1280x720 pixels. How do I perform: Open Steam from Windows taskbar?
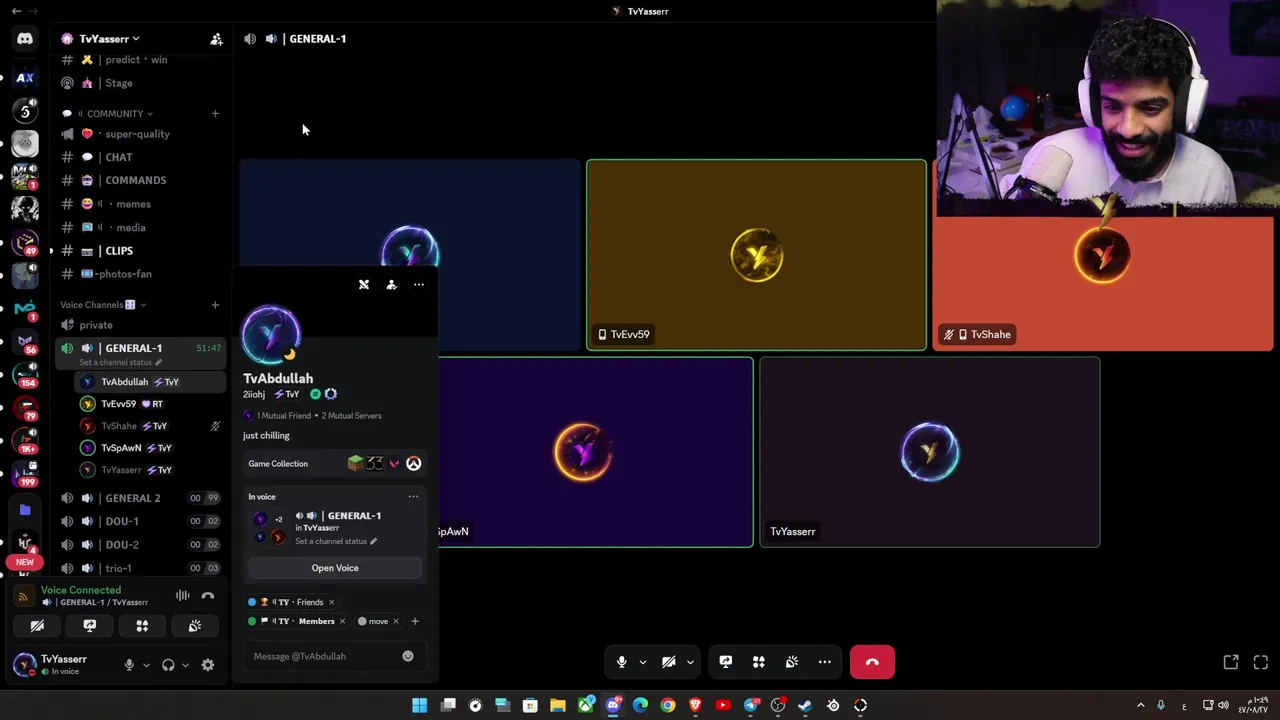(806, 706)
